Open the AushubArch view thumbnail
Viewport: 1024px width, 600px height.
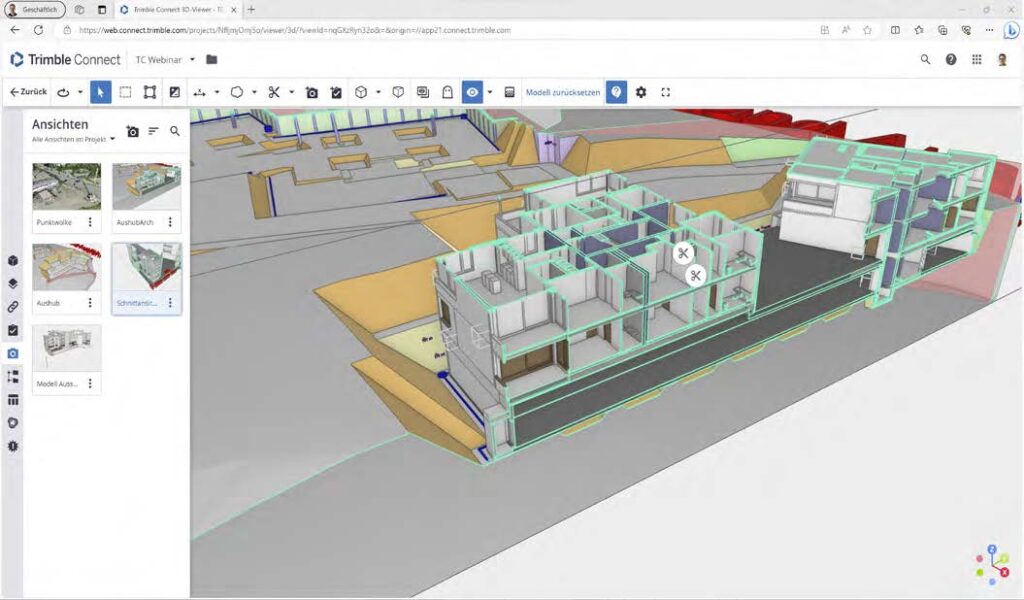point(146,187)
